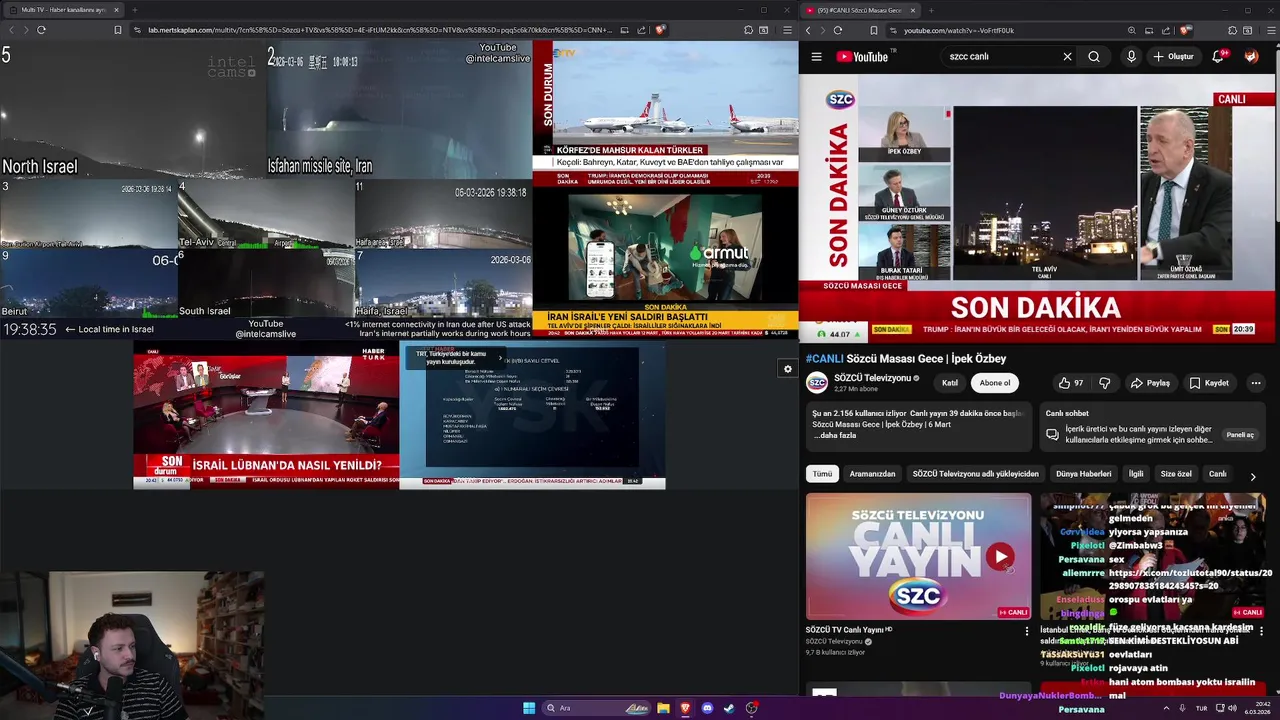1280x720 pixels.
Task: Select the Dünya Haberleri chip
Action: point(1083,474)
